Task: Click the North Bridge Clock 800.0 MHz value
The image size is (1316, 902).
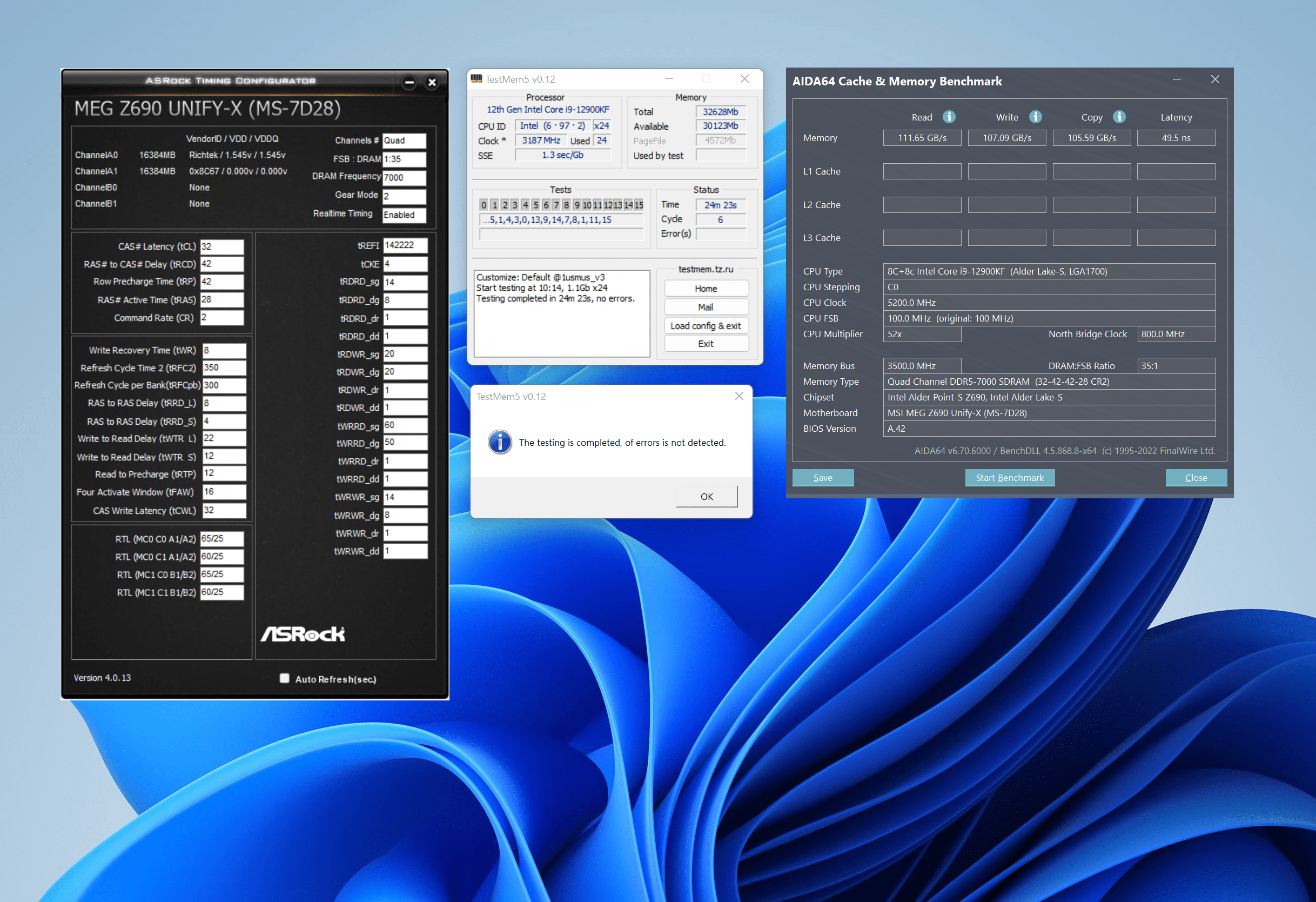Action: [x=1176, y=335]
